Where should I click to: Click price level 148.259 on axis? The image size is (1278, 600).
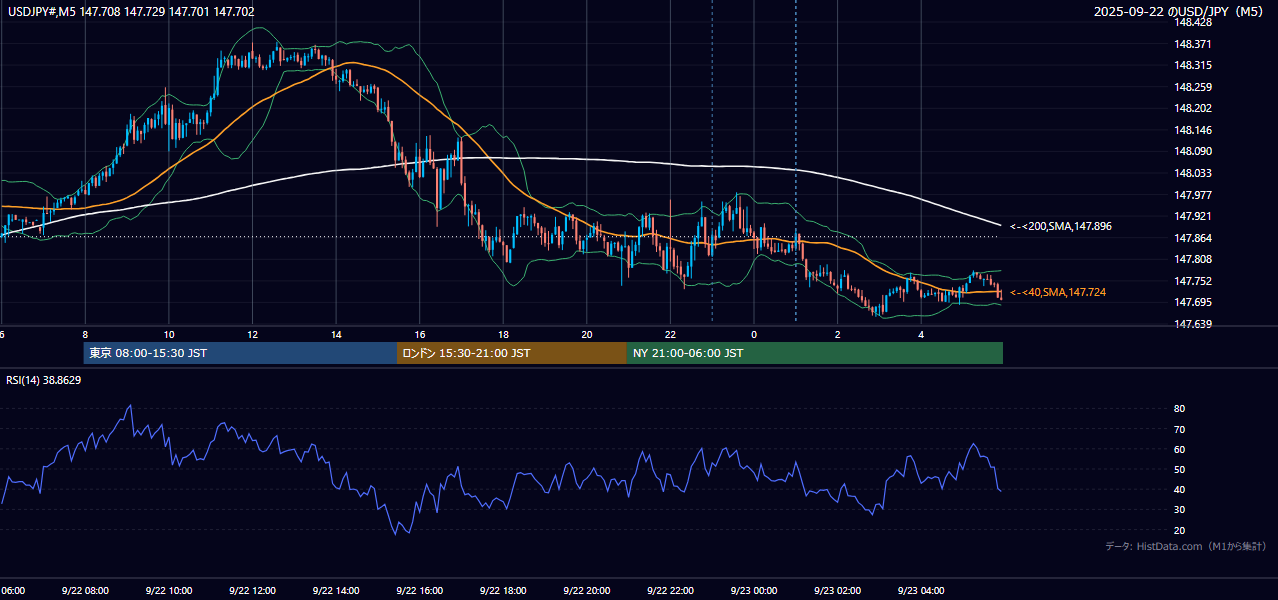(1194, 87)
